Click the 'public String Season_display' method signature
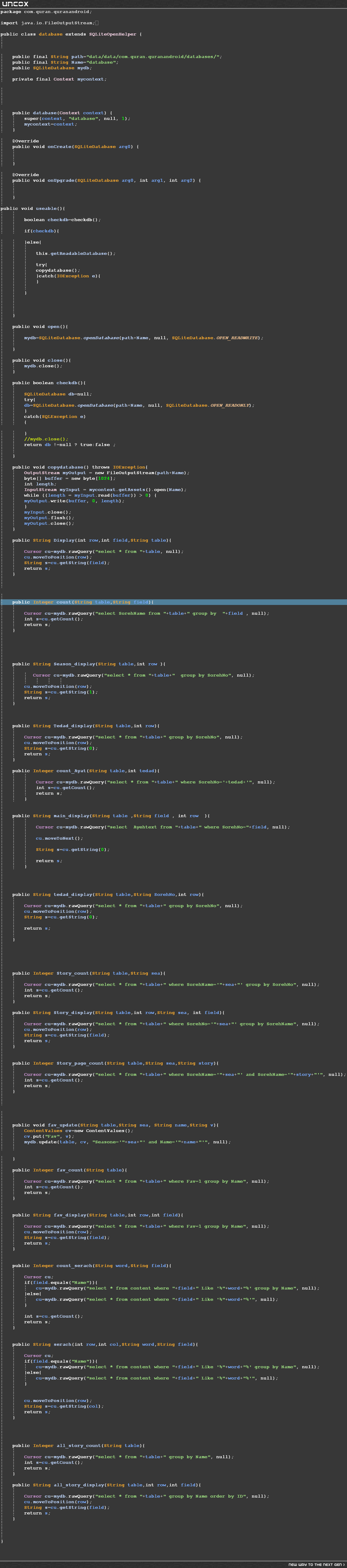 tap(89, 664)
